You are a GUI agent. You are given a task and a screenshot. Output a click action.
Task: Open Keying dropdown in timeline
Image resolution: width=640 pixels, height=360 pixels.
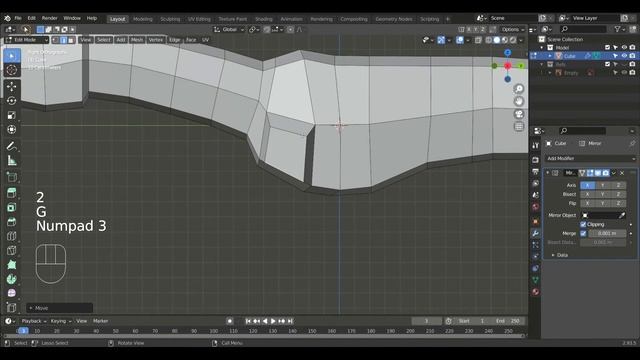[61, 321]
